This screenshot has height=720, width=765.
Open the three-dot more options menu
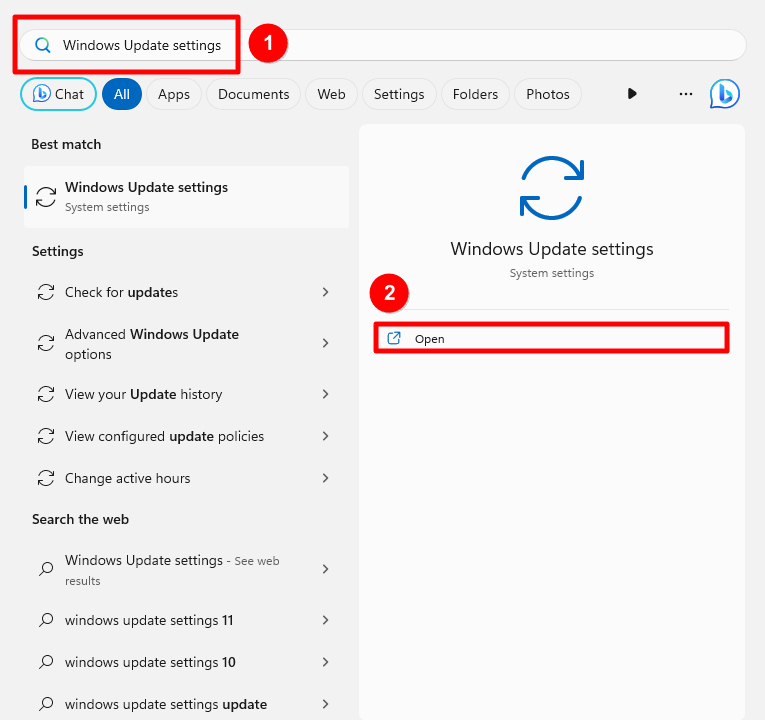tap(686, 94)
